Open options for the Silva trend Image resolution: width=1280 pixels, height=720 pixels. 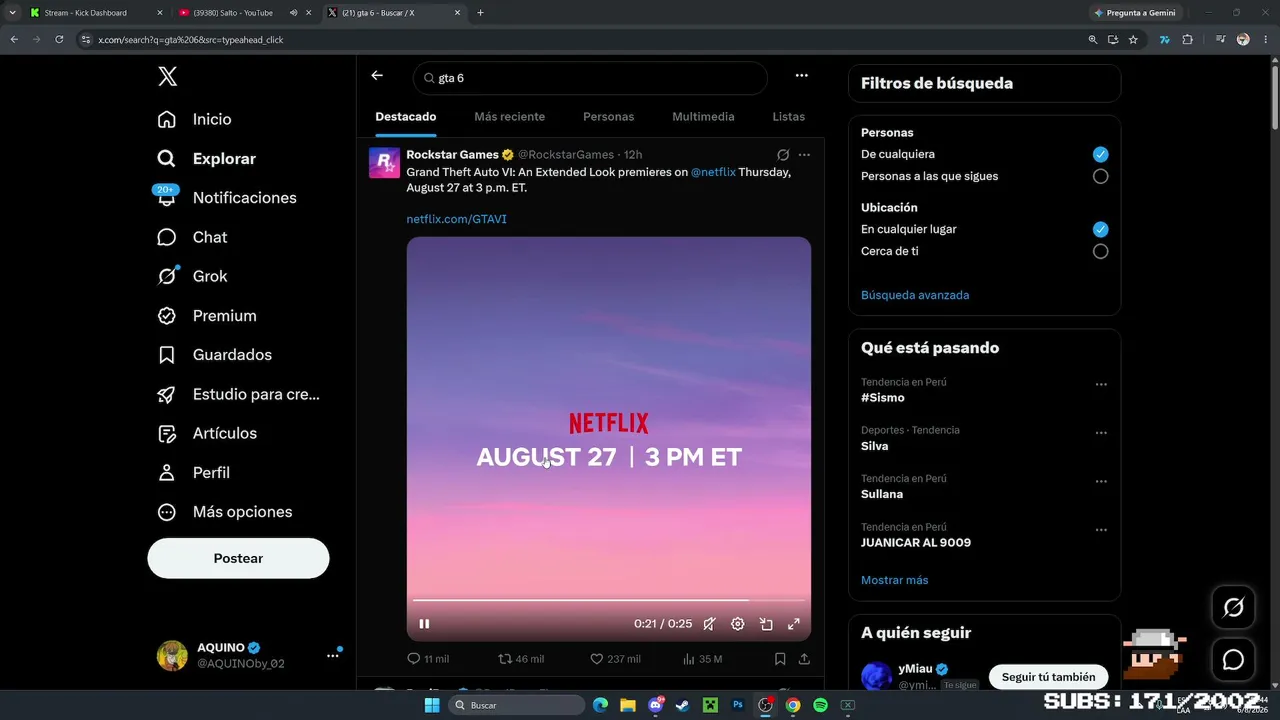coord(1101,433)
